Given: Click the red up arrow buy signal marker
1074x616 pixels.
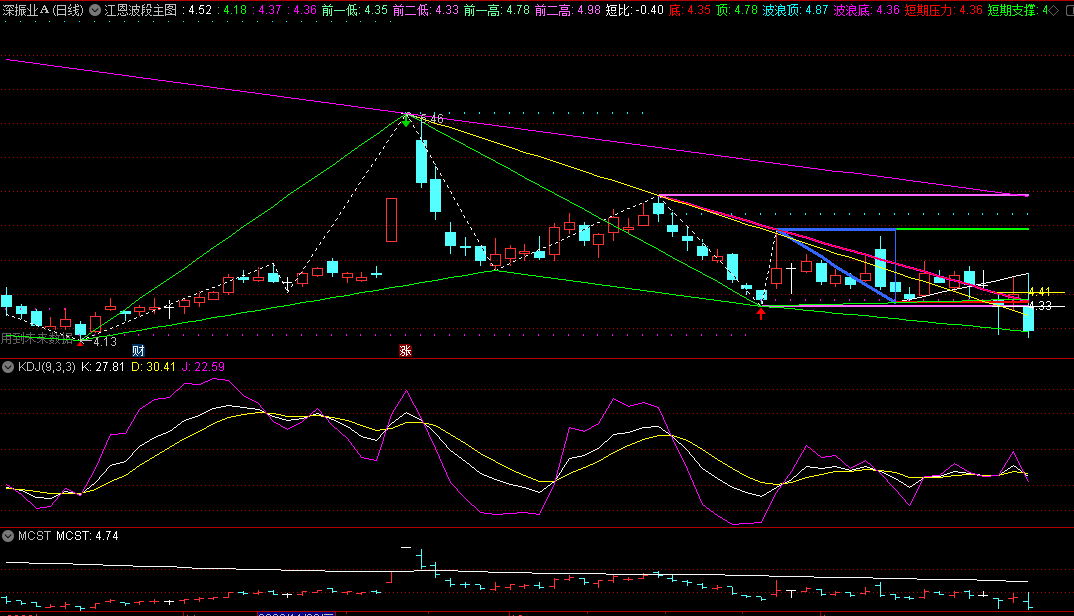Looking at the screenshot, I should (x=760, y=314).
